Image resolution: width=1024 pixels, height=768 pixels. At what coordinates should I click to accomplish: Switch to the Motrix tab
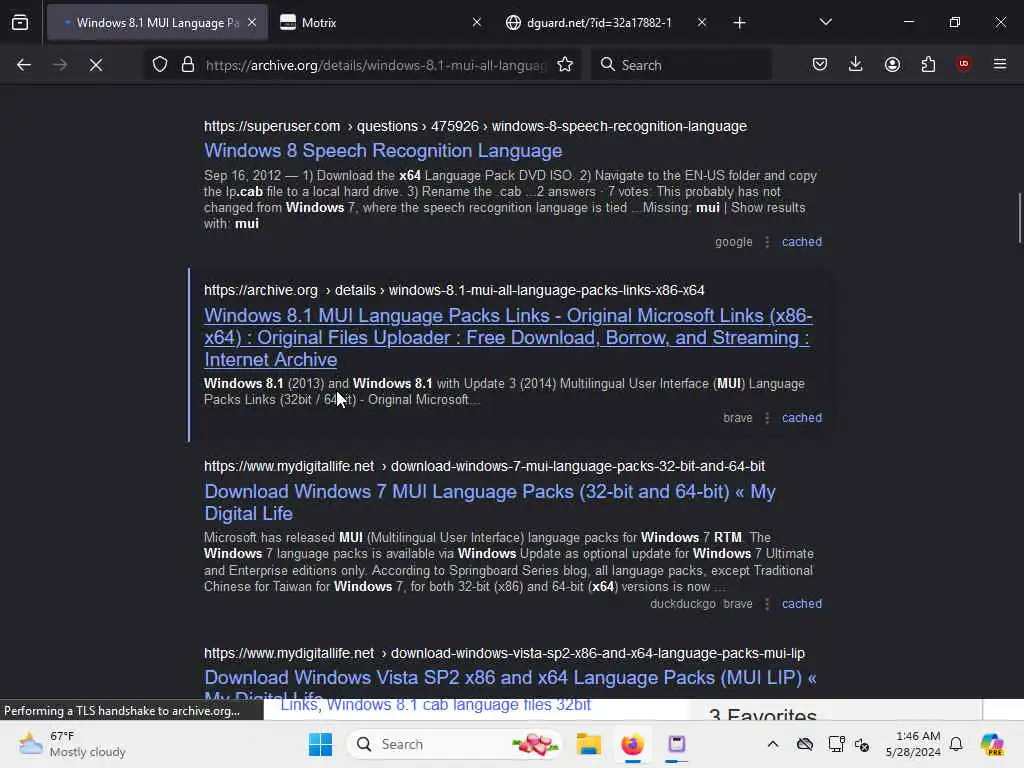click(x=381, y=23)
